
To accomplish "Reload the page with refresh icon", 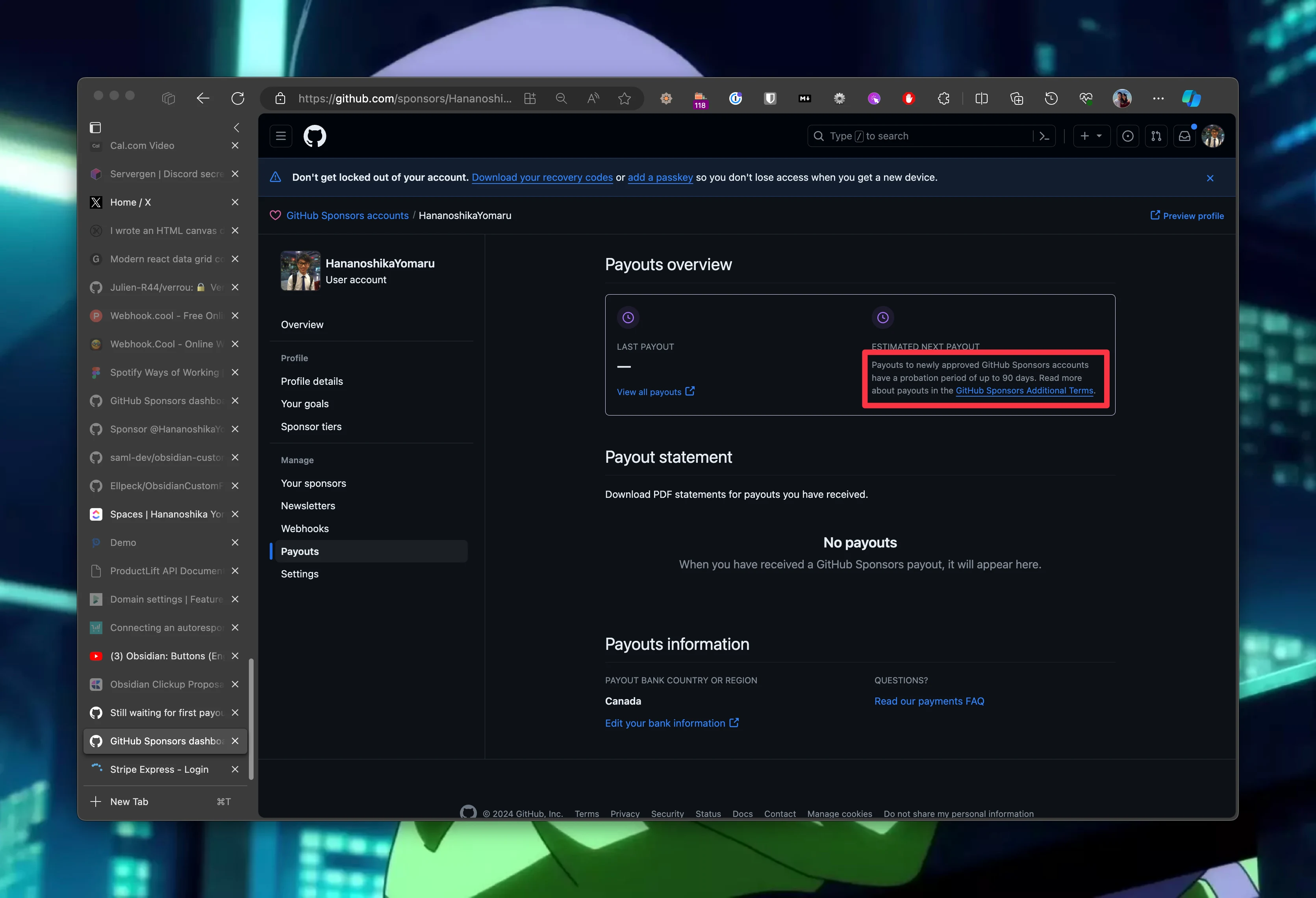I will [238, 98].
